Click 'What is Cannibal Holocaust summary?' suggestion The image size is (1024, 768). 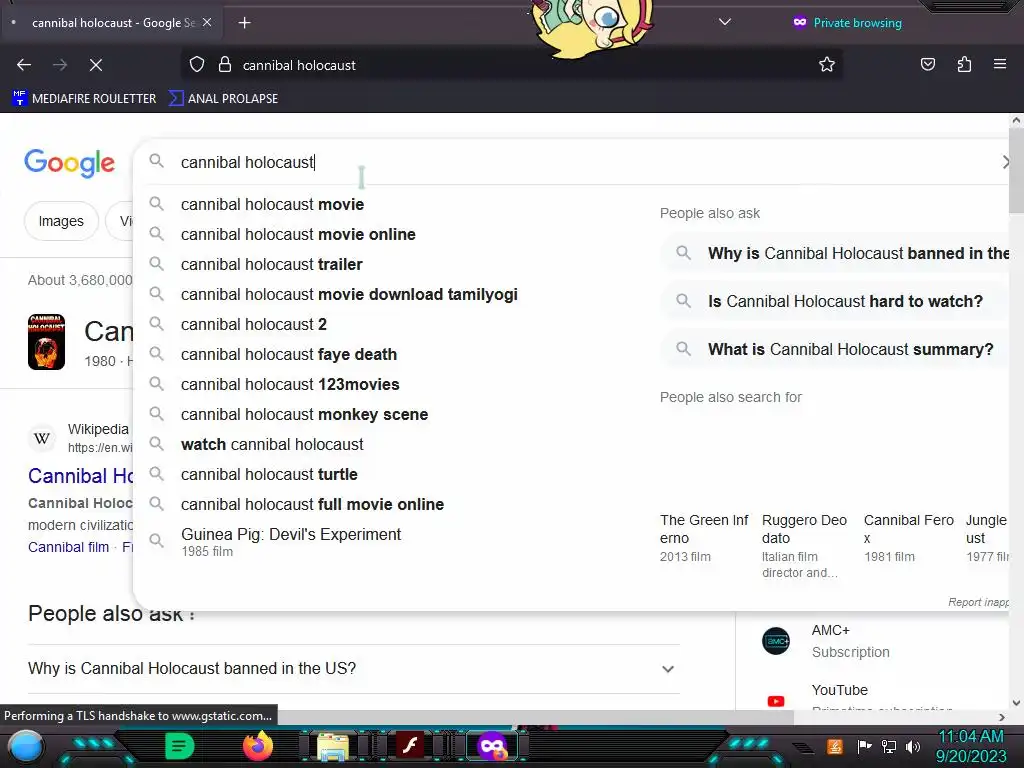coord(836,349)
